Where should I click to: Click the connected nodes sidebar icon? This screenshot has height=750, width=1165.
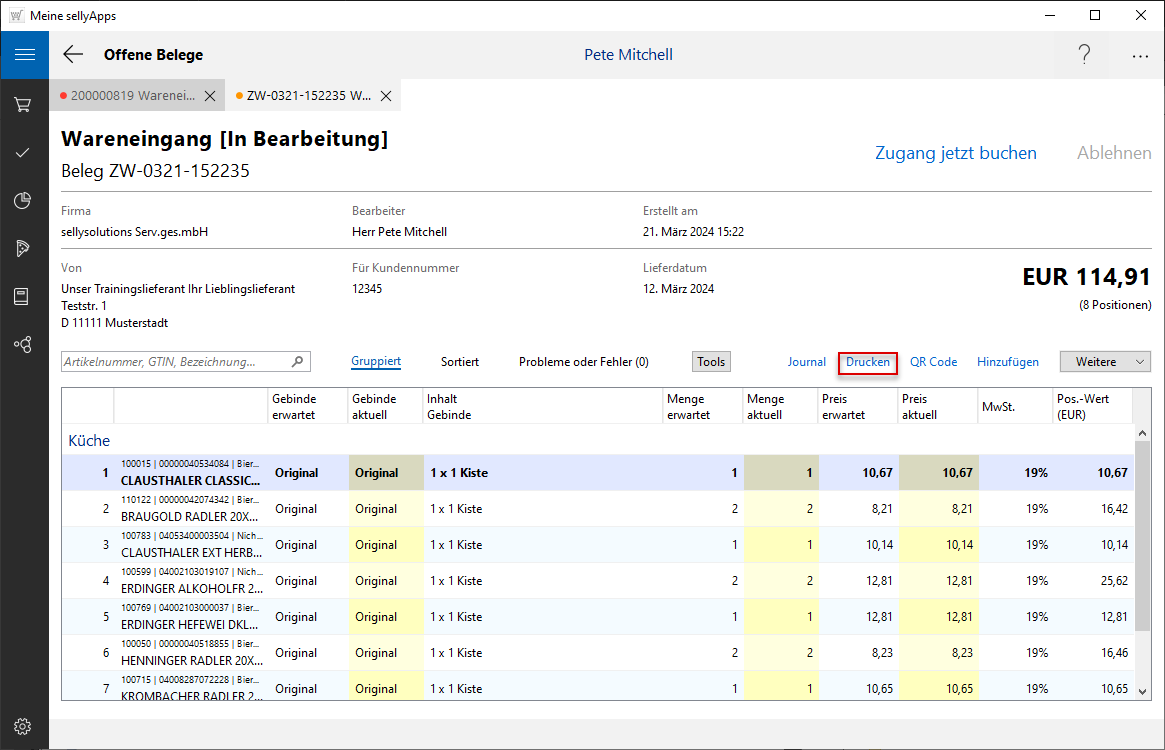click(24, 345)
